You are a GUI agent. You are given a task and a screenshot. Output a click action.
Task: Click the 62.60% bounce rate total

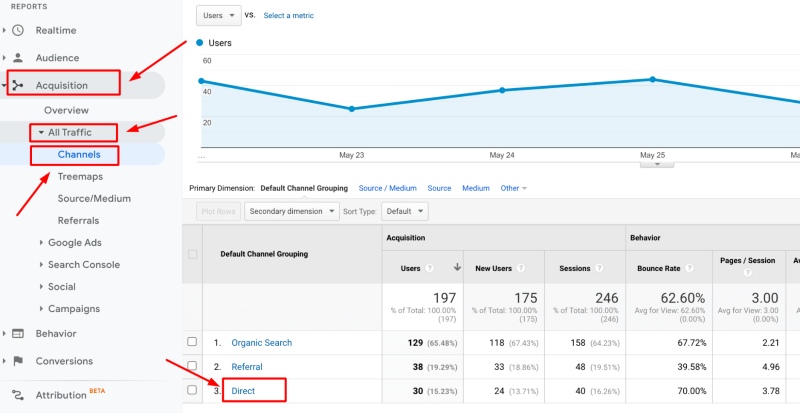pos(683,298)
